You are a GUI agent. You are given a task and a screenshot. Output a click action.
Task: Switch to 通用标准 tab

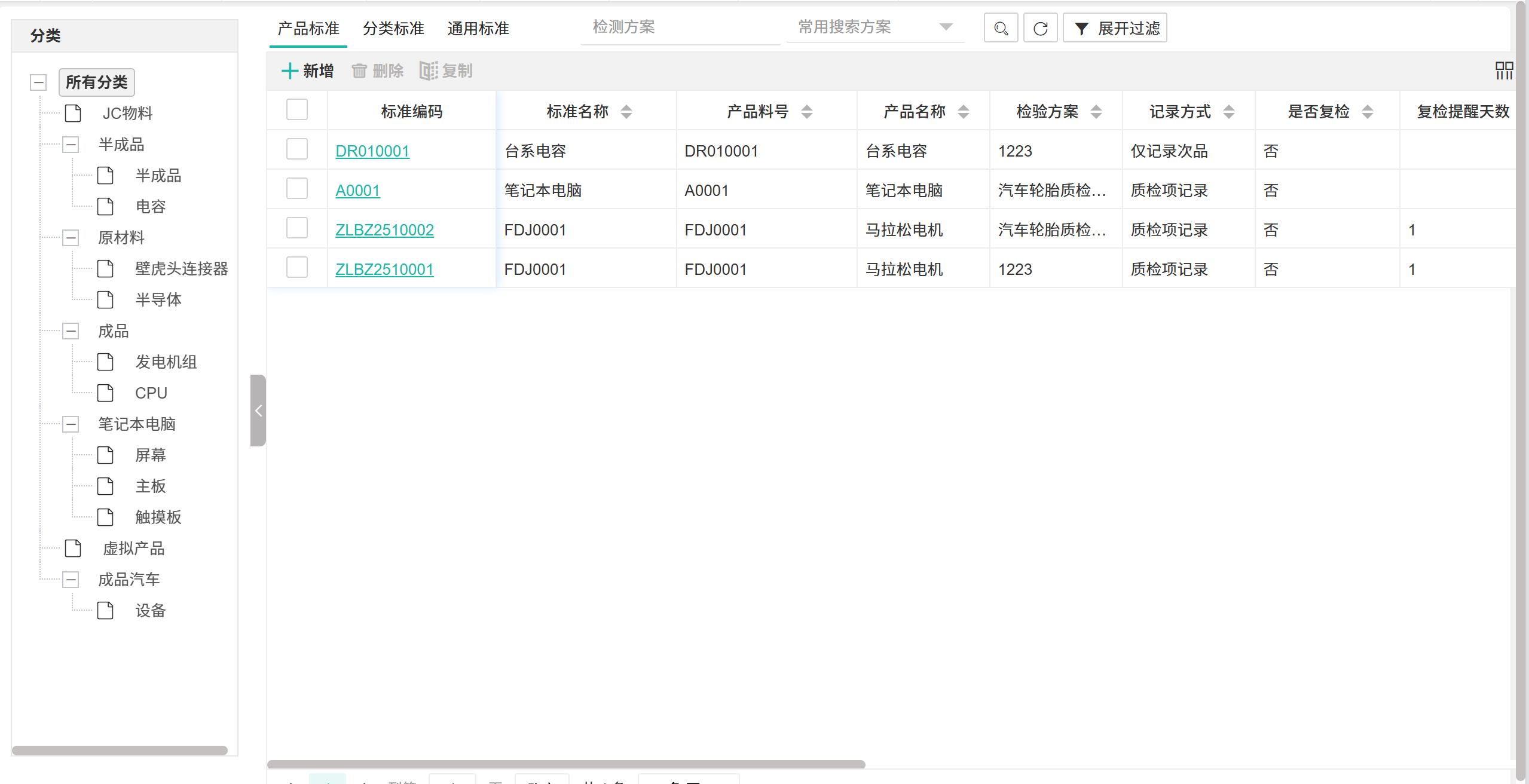[x=478, y=28]
